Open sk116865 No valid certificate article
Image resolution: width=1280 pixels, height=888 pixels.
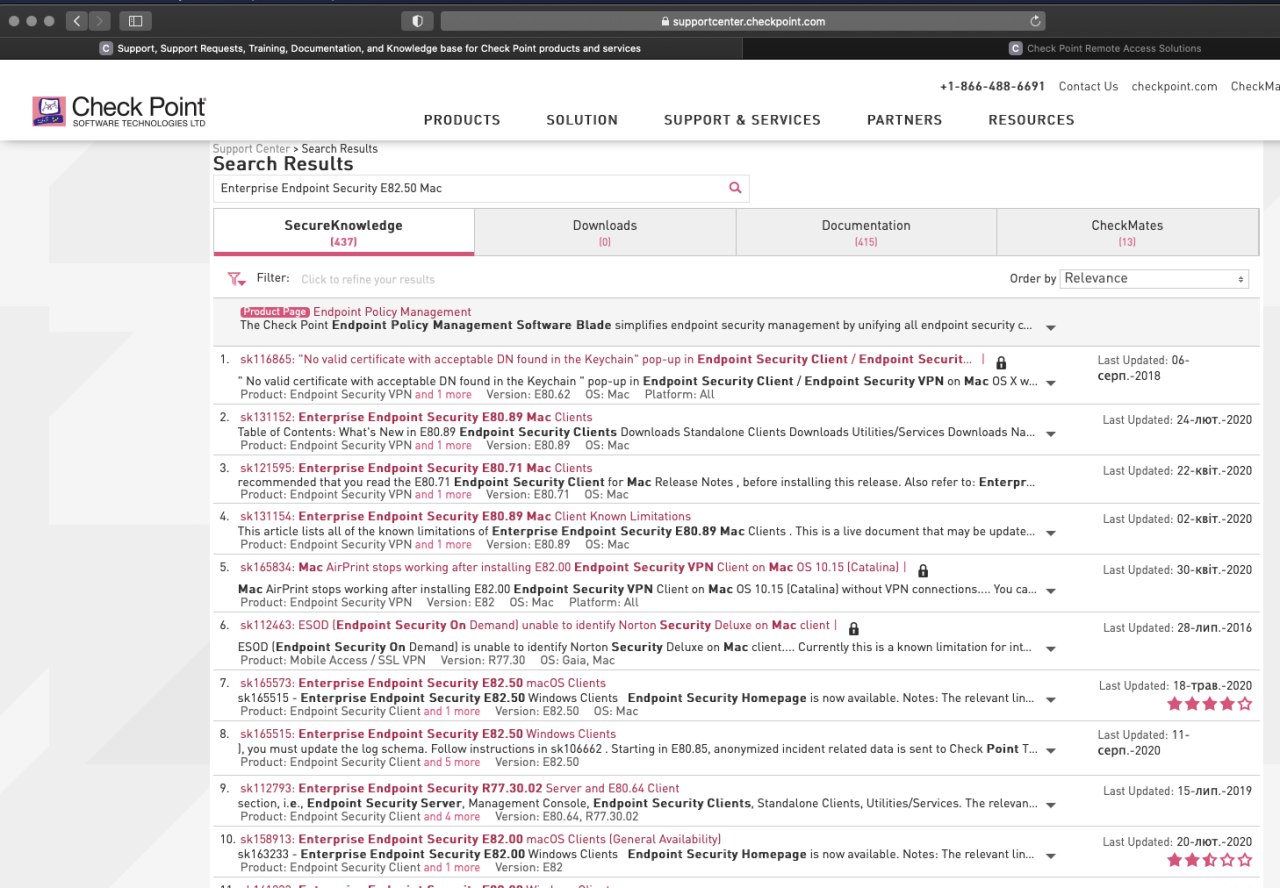click(605, 359)
